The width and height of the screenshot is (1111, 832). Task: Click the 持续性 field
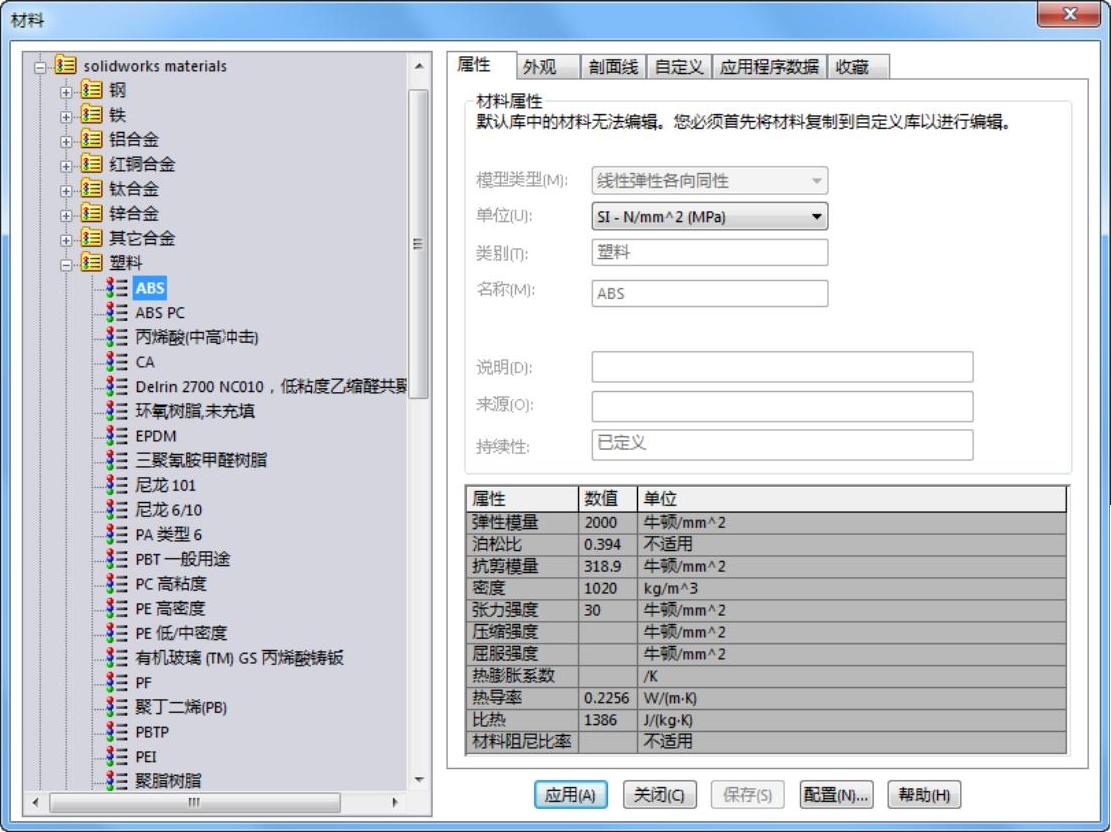(782, 444)
